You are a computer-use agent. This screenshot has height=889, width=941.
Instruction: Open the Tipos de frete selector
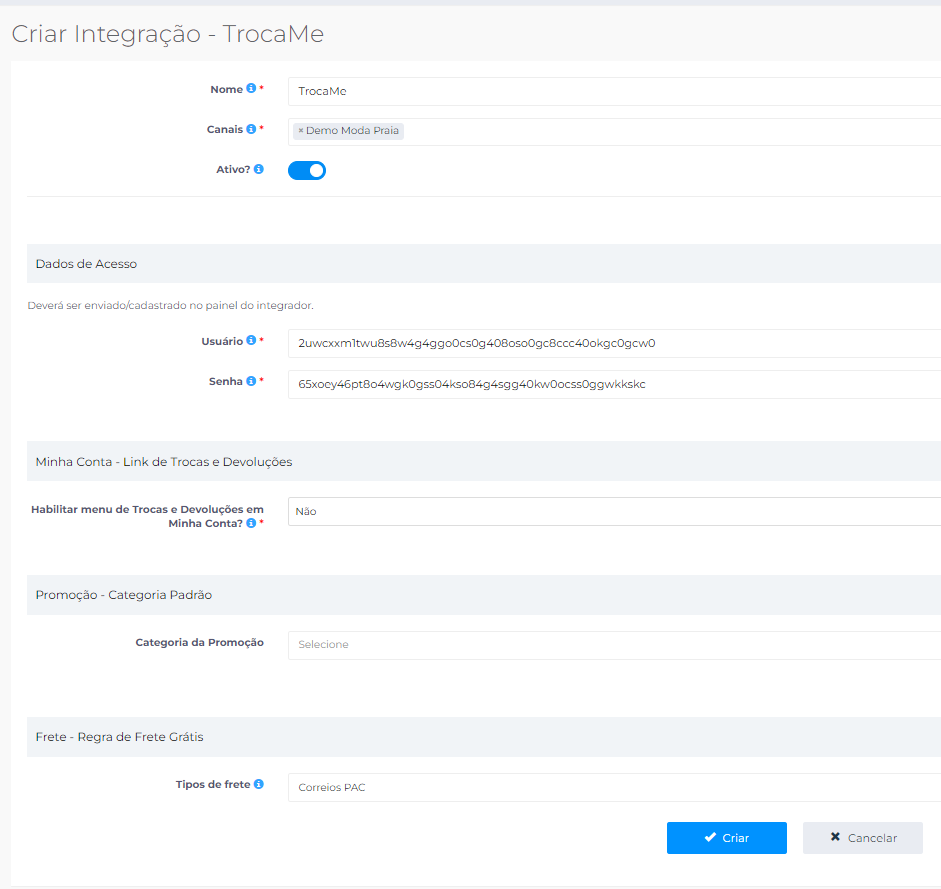click(615, 787)
